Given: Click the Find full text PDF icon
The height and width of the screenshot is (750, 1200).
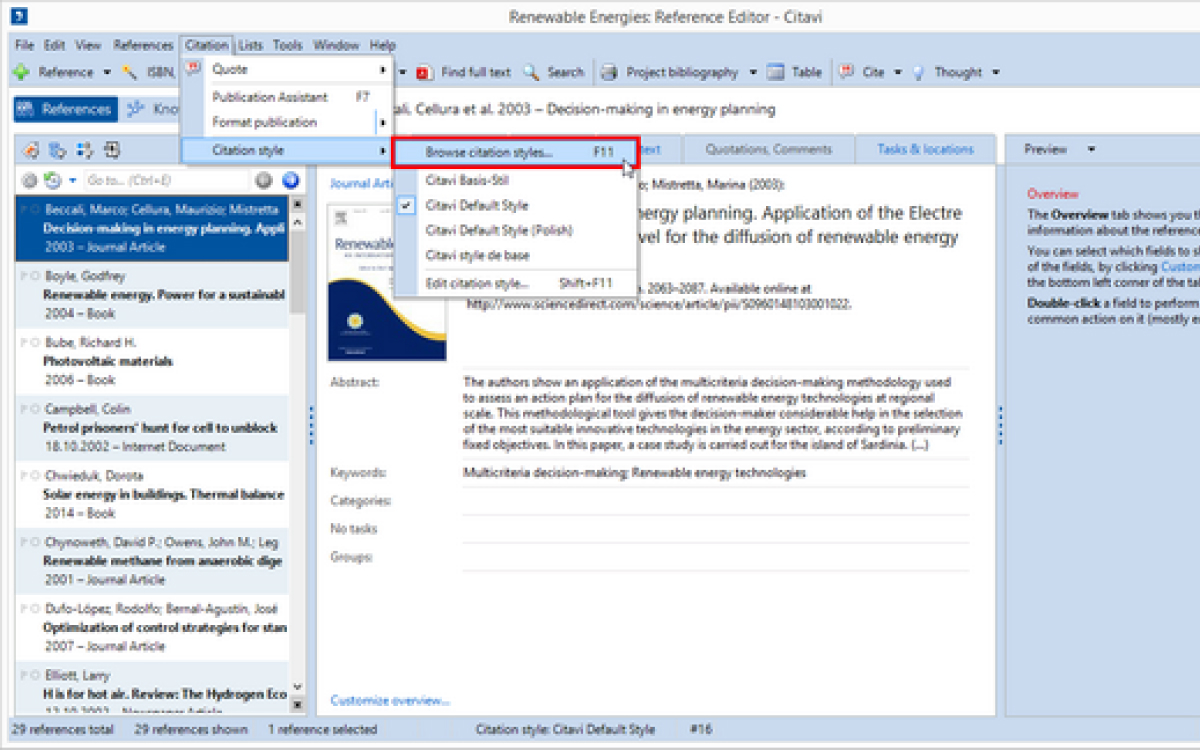Looking at the screenshot, I should (424, 72).
